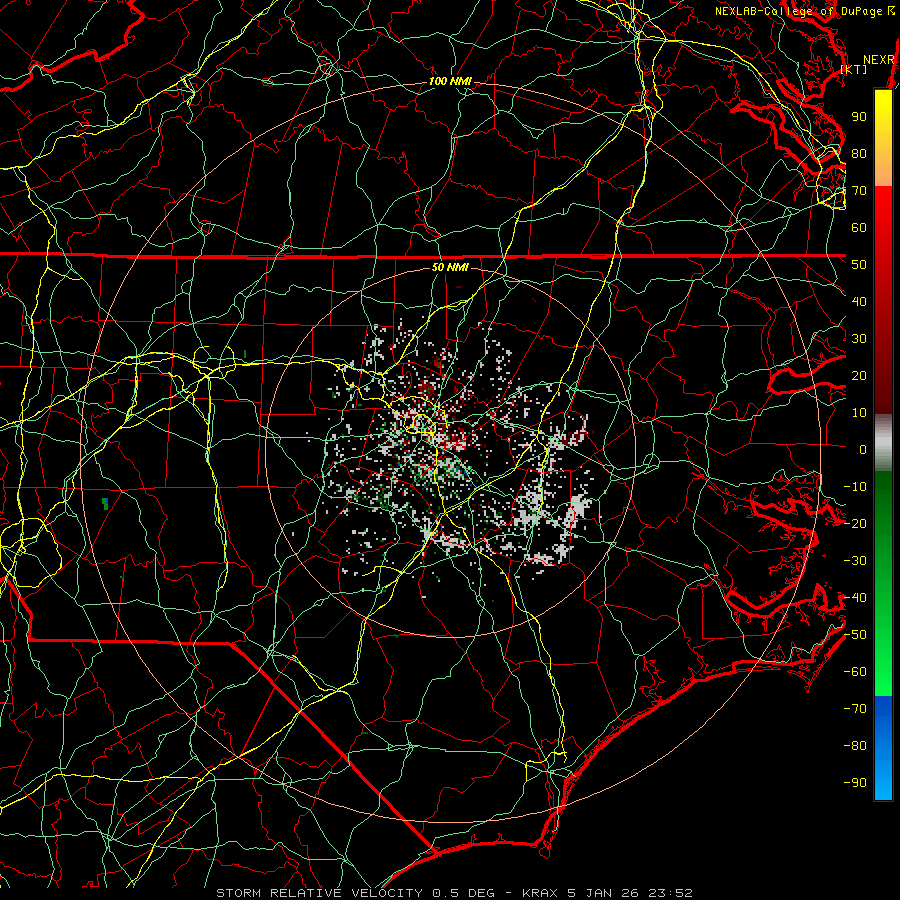Click the -70 scale value
900x900 pixels.
pos(855,709)
